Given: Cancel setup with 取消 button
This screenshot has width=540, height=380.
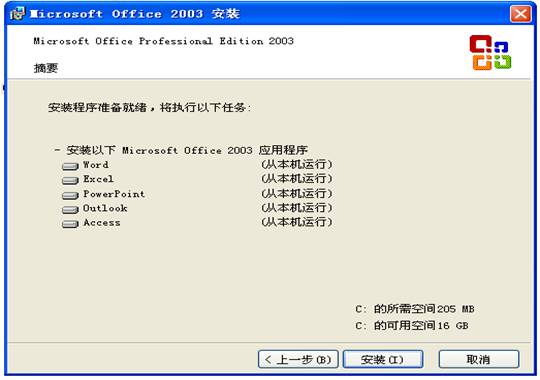Looking at the screenshot, I should (x=479, y=359).
